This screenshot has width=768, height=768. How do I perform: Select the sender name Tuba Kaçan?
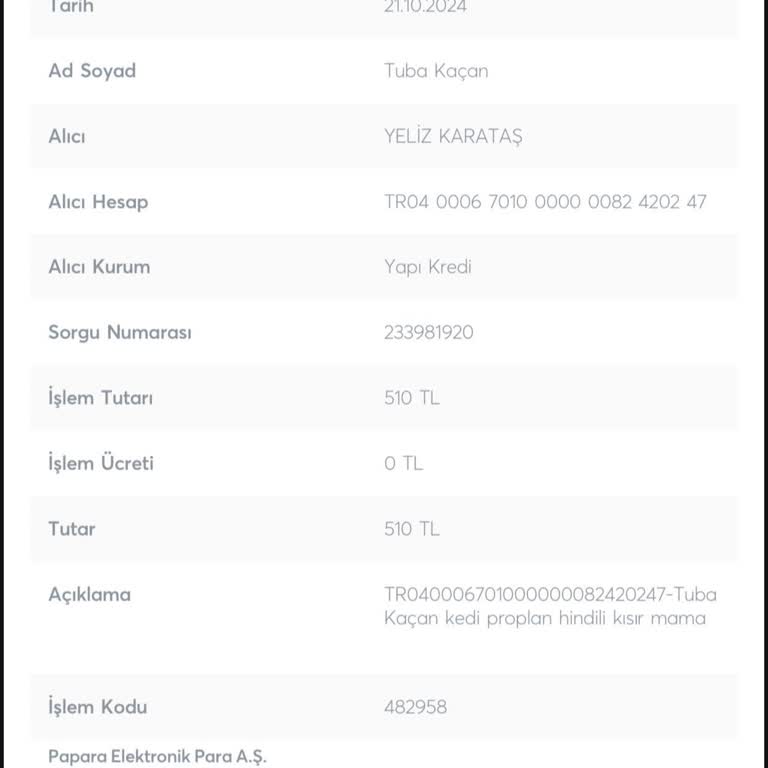coord(436,72)
